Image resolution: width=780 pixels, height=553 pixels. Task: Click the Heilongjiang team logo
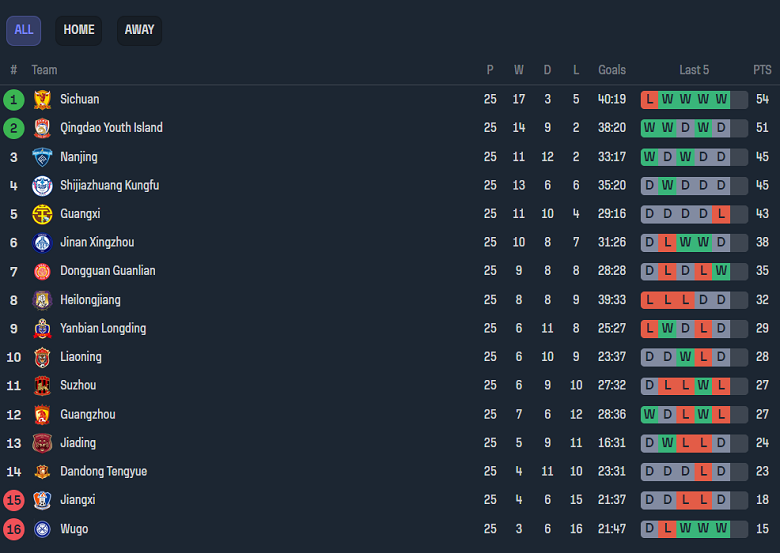(41, 300)
